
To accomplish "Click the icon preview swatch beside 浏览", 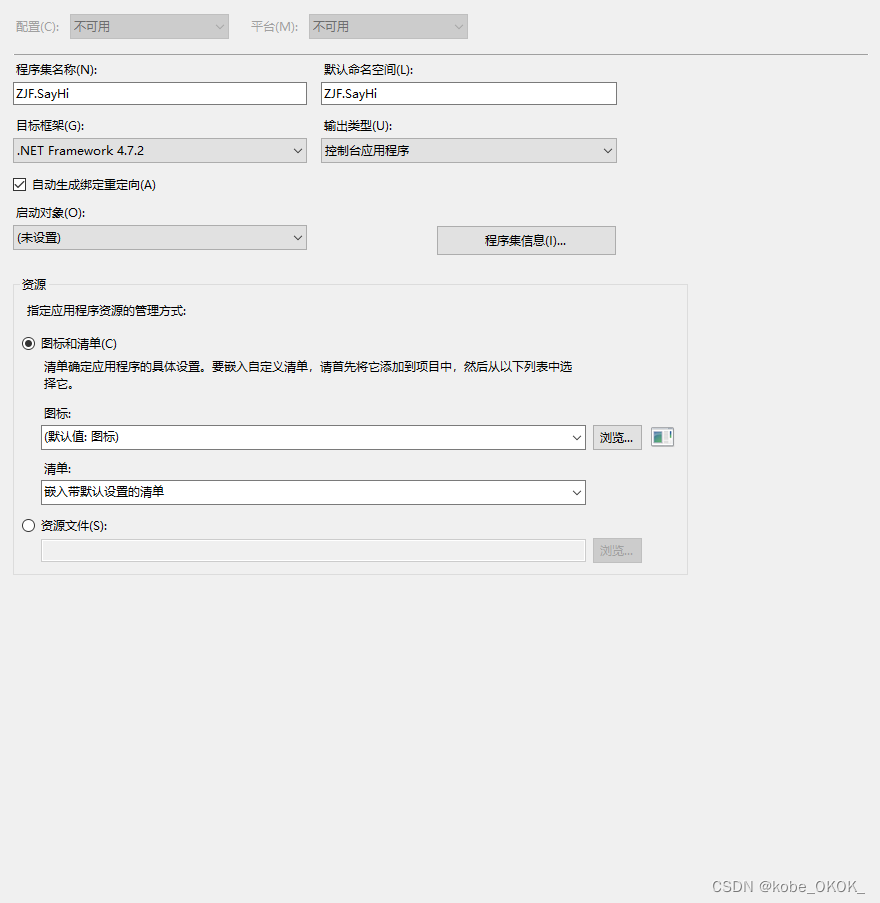I will point(662,436).
